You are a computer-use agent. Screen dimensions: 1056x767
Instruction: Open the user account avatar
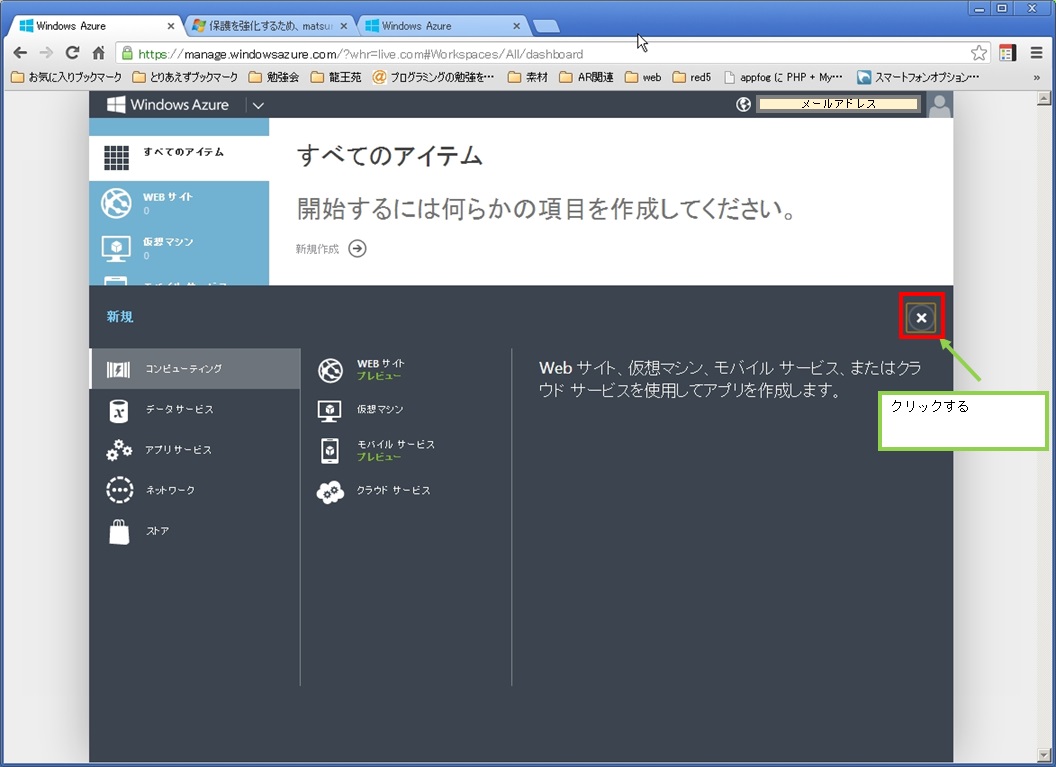click(x=940, y=105)
